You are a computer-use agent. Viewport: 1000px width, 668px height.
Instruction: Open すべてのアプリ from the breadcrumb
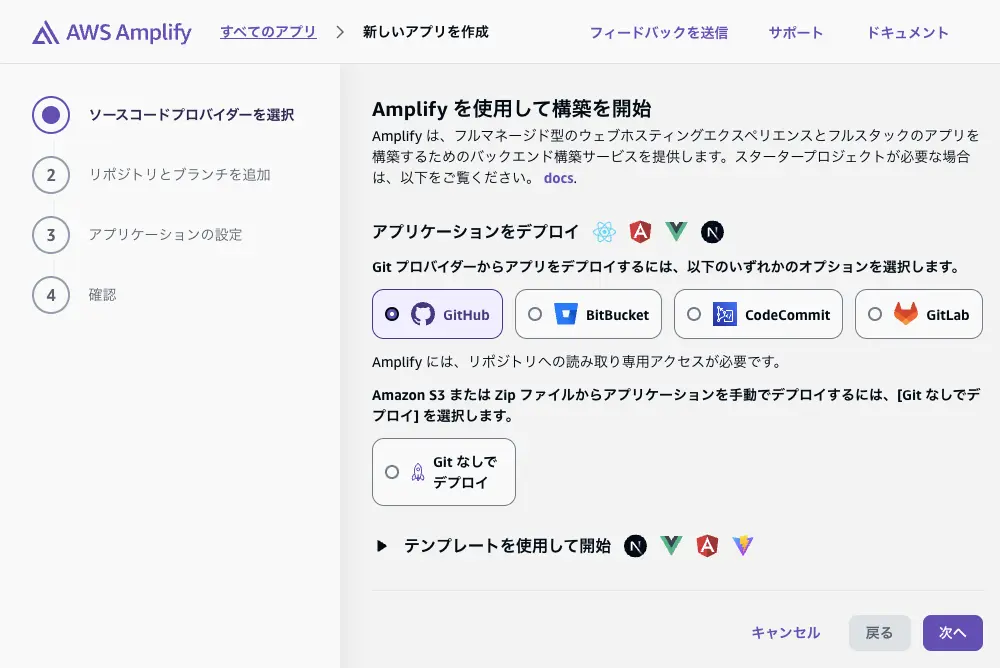[267, 31]
